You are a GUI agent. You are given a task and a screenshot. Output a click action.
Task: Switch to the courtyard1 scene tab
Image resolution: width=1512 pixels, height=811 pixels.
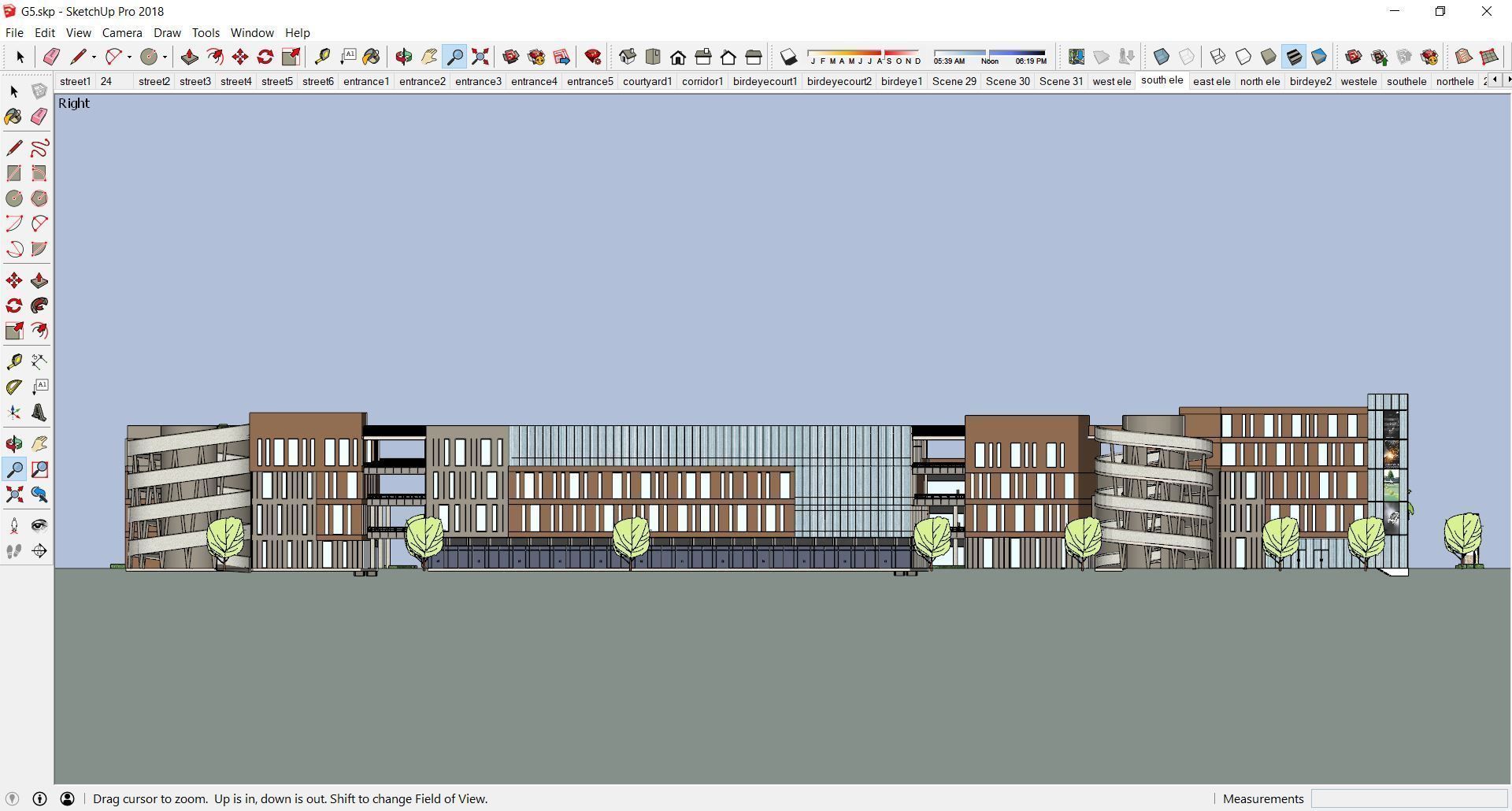tap(647, 81)
